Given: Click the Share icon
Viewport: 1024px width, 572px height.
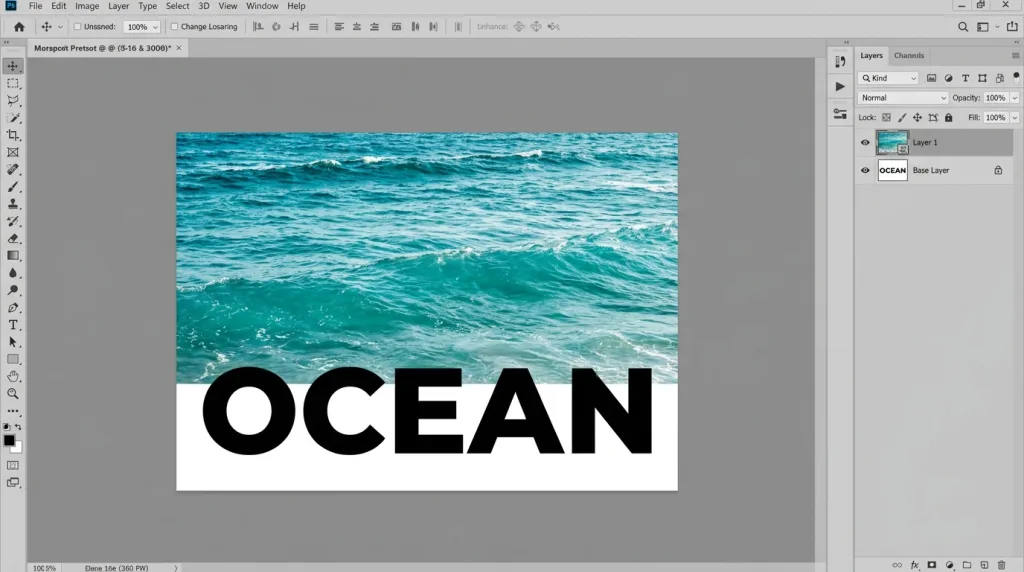Looking at the screenshot, I should click(1012, 27).
